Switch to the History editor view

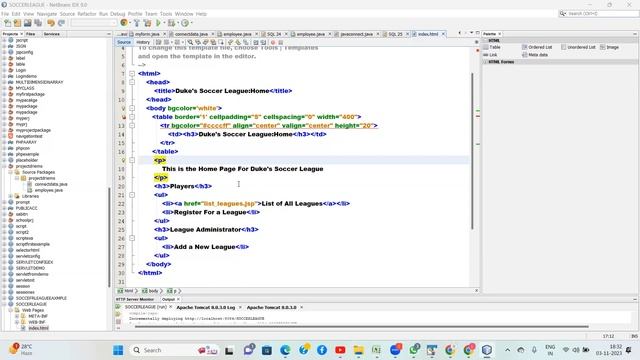click(x=143, y=42)
